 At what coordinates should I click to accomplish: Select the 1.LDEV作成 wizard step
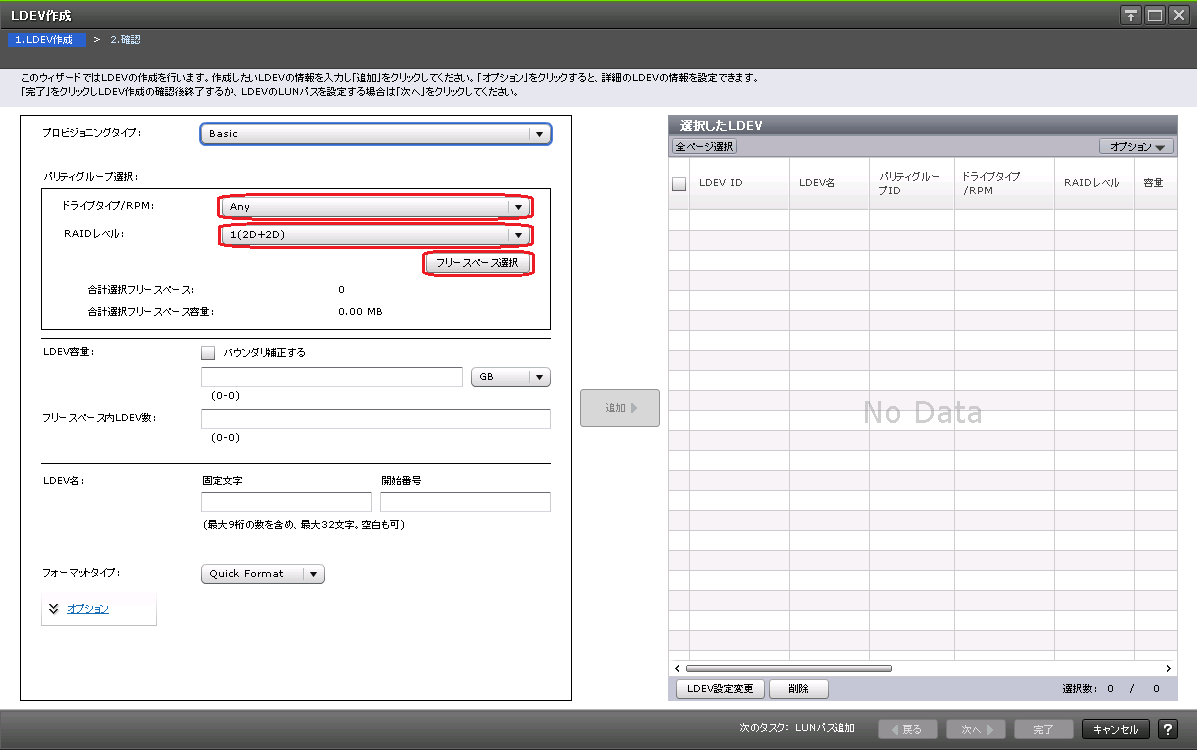(44, 40)
